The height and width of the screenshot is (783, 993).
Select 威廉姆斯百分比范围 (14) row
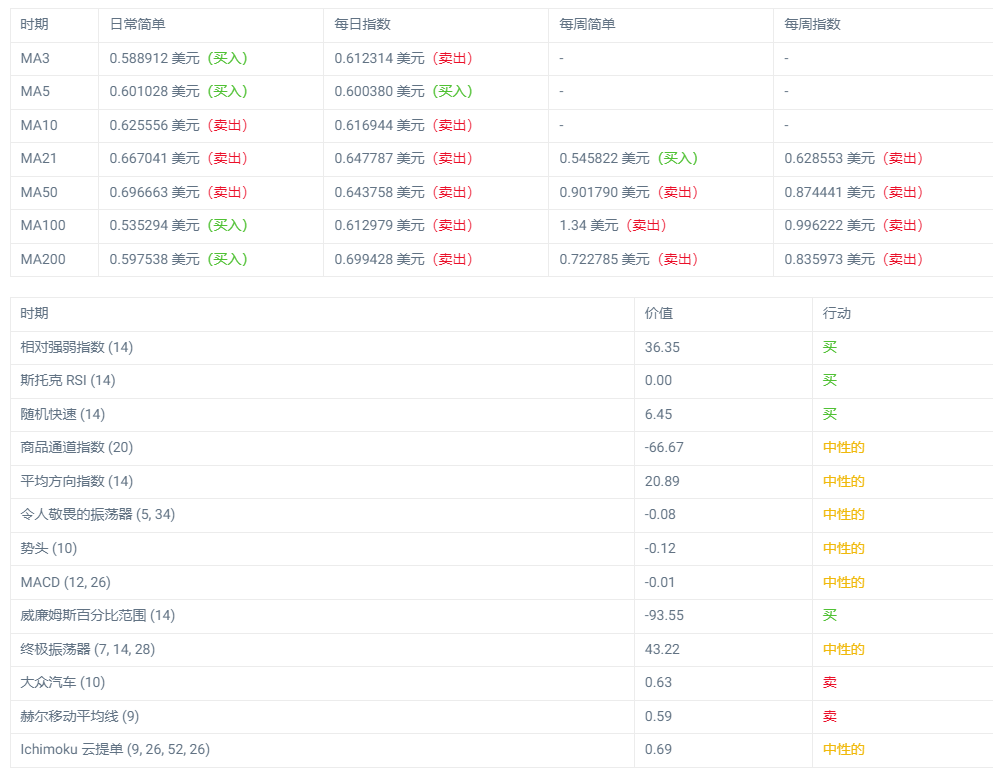pyautogui.click(x=502, y=616)
